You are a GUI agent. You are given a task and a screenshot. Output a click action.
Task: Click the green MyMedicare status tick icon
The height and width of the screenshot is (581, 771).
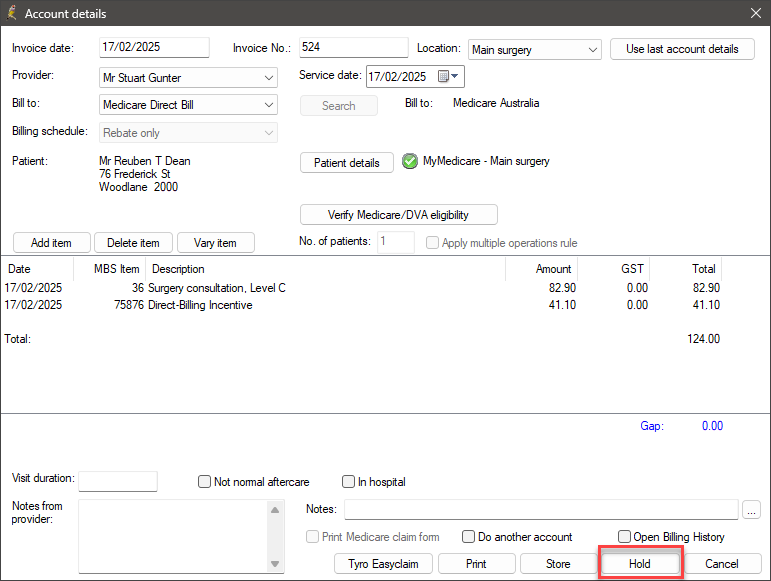pos(410,161)
